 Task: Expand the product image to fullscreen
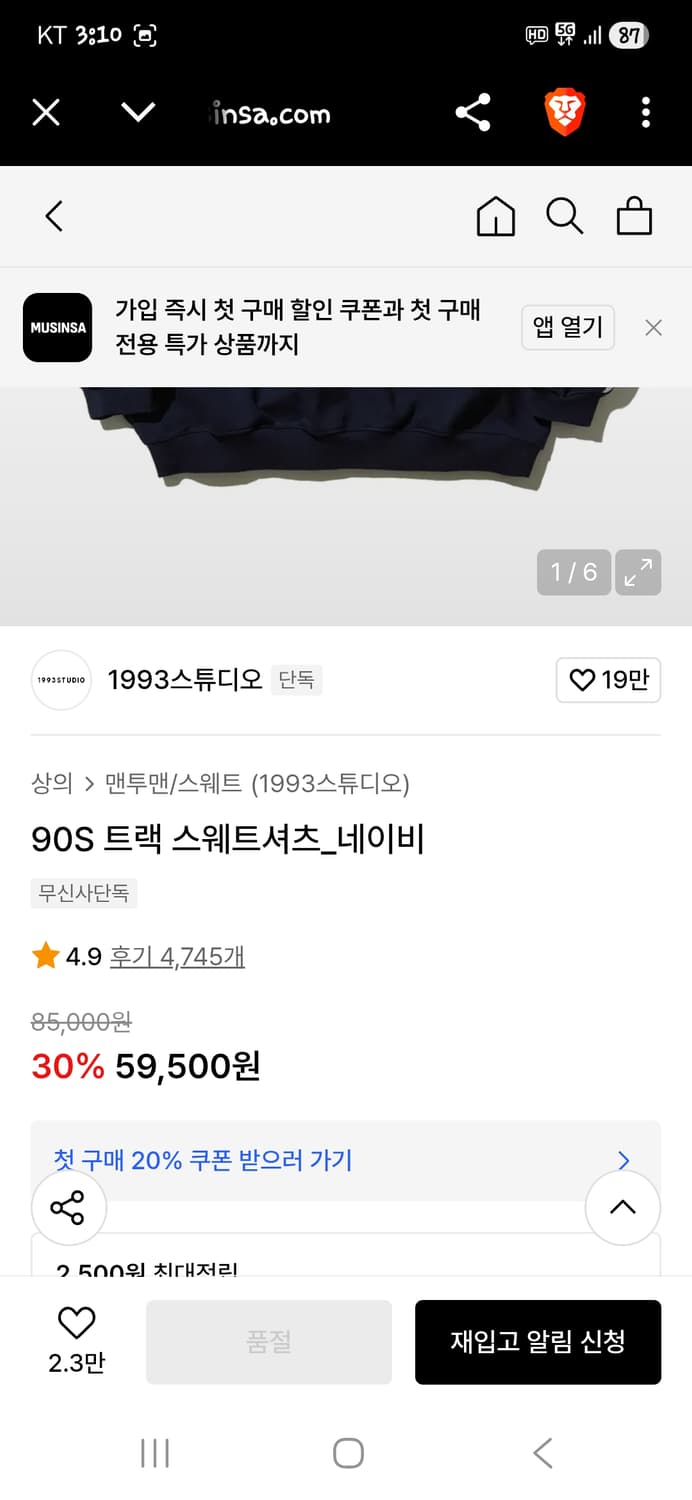pos(639,572)
